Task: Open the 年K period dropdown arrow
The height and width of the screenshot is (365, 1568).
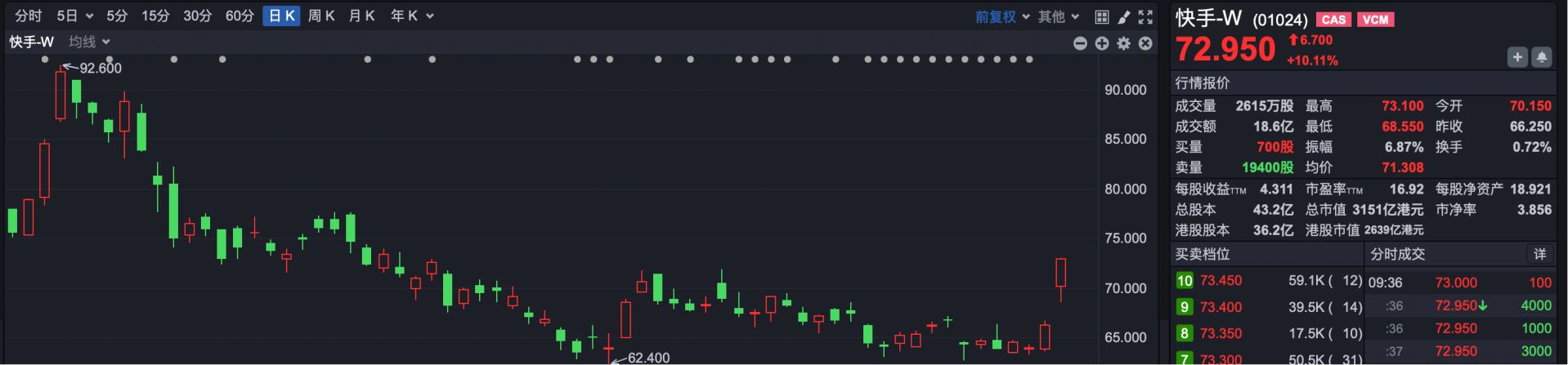Action: (x=430, y=16)
